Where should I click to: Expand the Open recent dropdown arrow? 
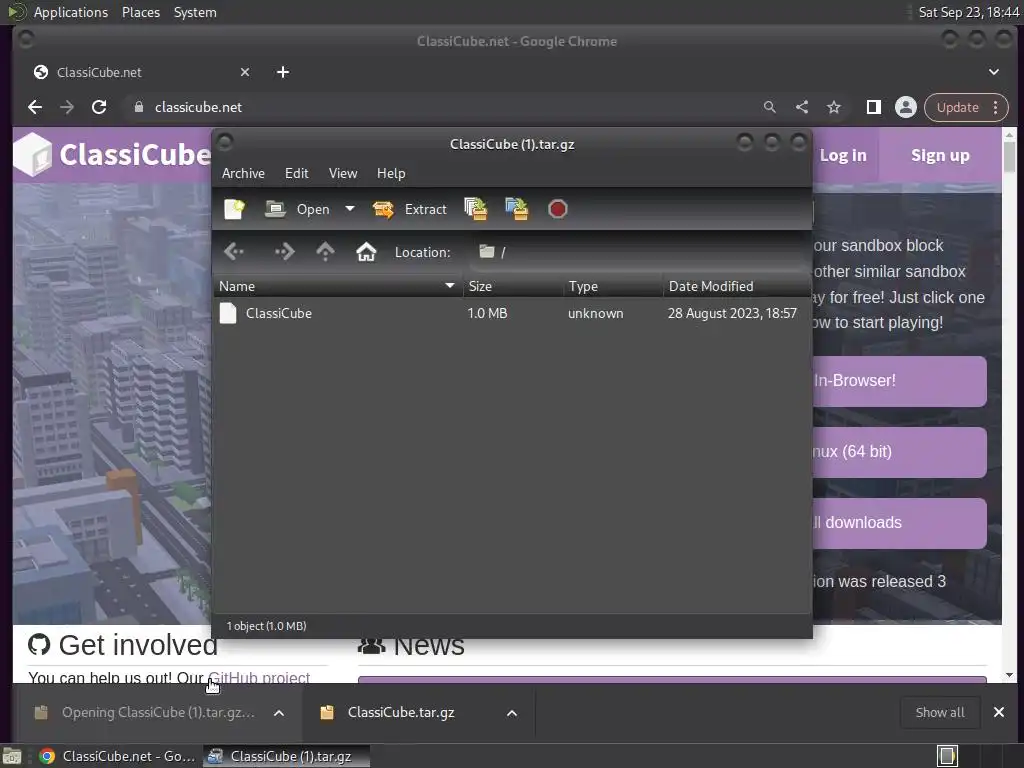point(350,209)
